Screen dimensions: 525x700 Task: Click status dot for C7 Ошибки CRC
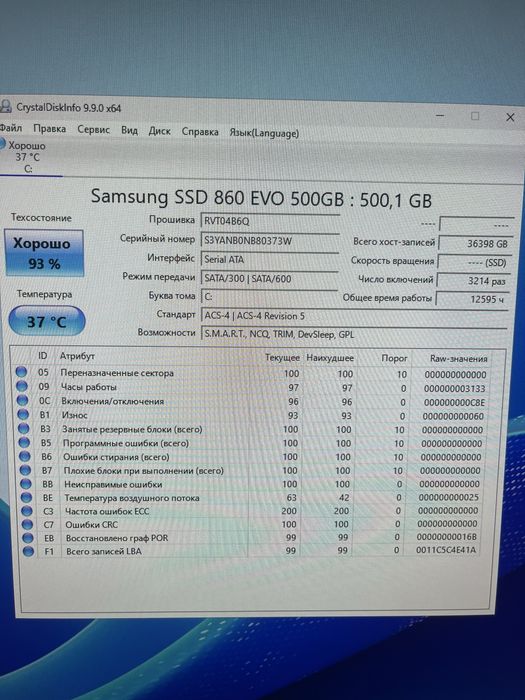coord(27,524)
